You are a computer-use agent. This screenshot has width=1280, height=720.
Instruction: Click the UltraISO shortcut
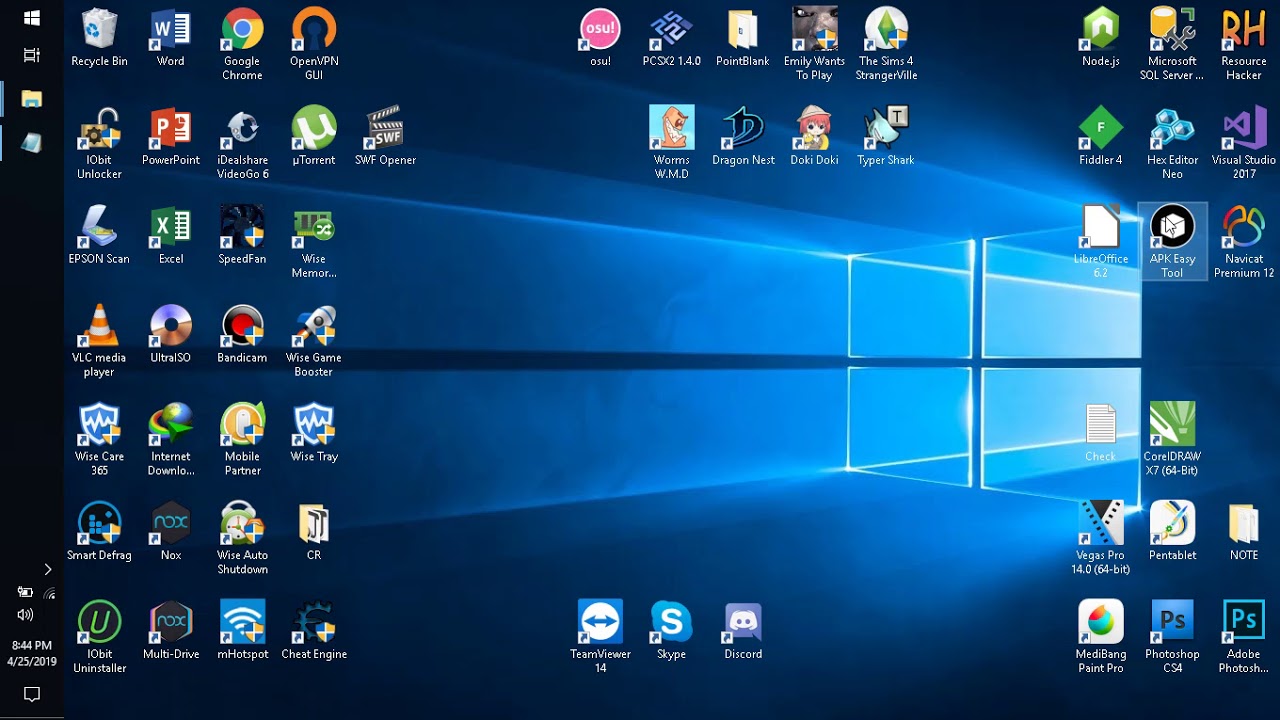pos(171,335)
